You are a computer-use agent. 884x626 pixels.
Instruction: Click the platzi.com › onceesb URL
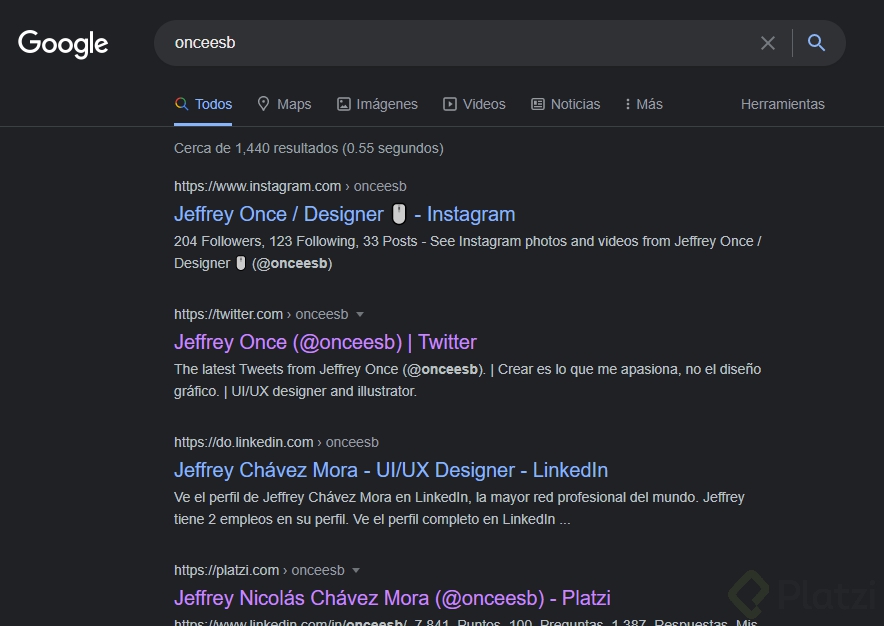pyautogui.click(x=259, y=571)
